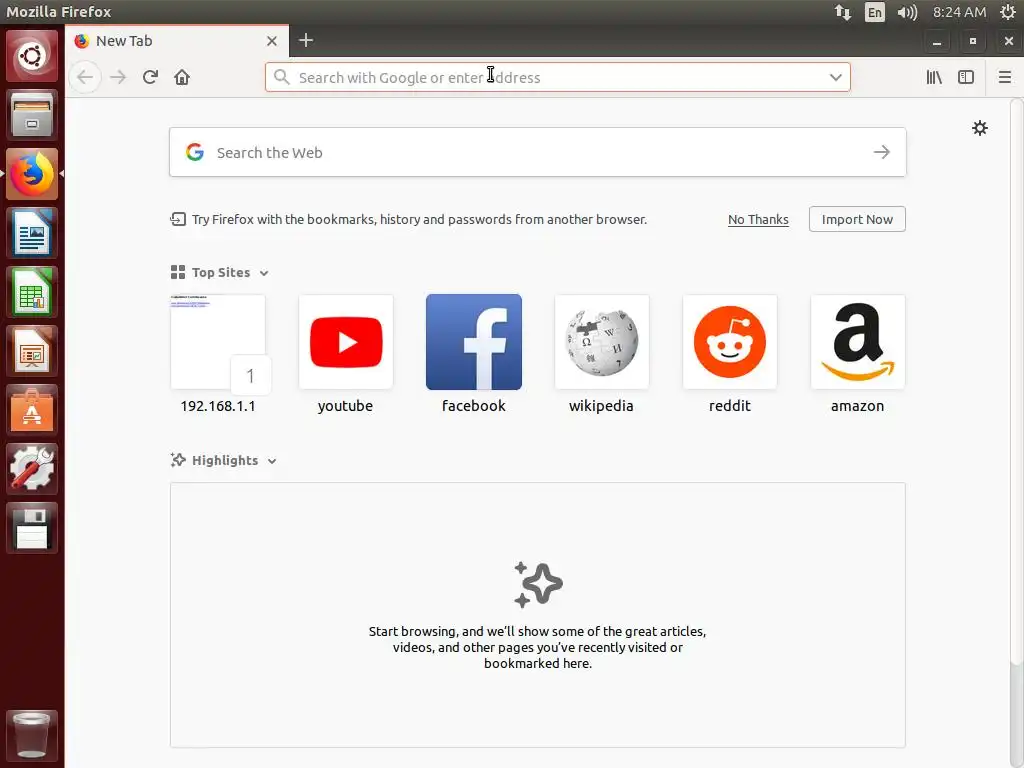
Task: Launch LibreOffice Writer from launcher
Action: coord(32,232)
